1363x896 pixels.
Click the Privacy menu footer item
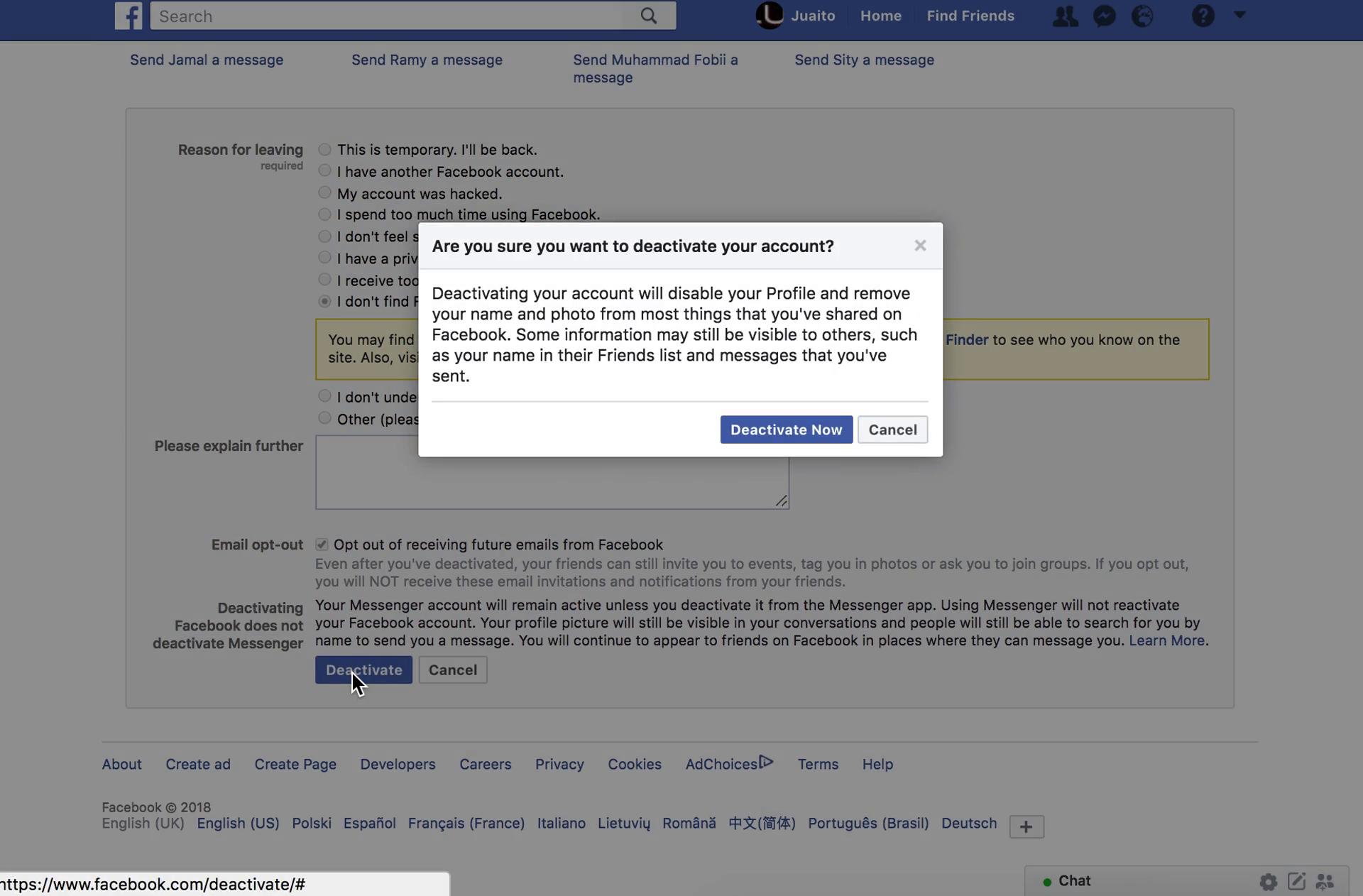(x=559, y=763)
